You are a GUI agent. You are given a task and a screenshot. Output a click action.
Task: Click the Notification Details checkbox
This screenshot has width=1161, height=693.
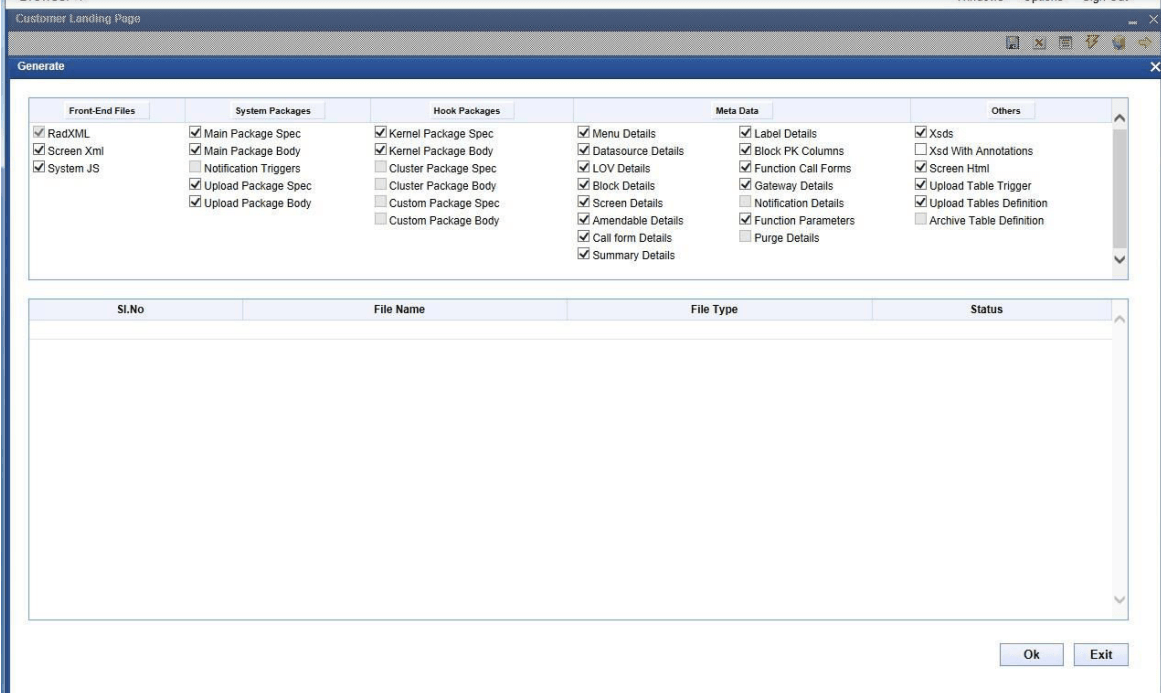coord(746,202)
